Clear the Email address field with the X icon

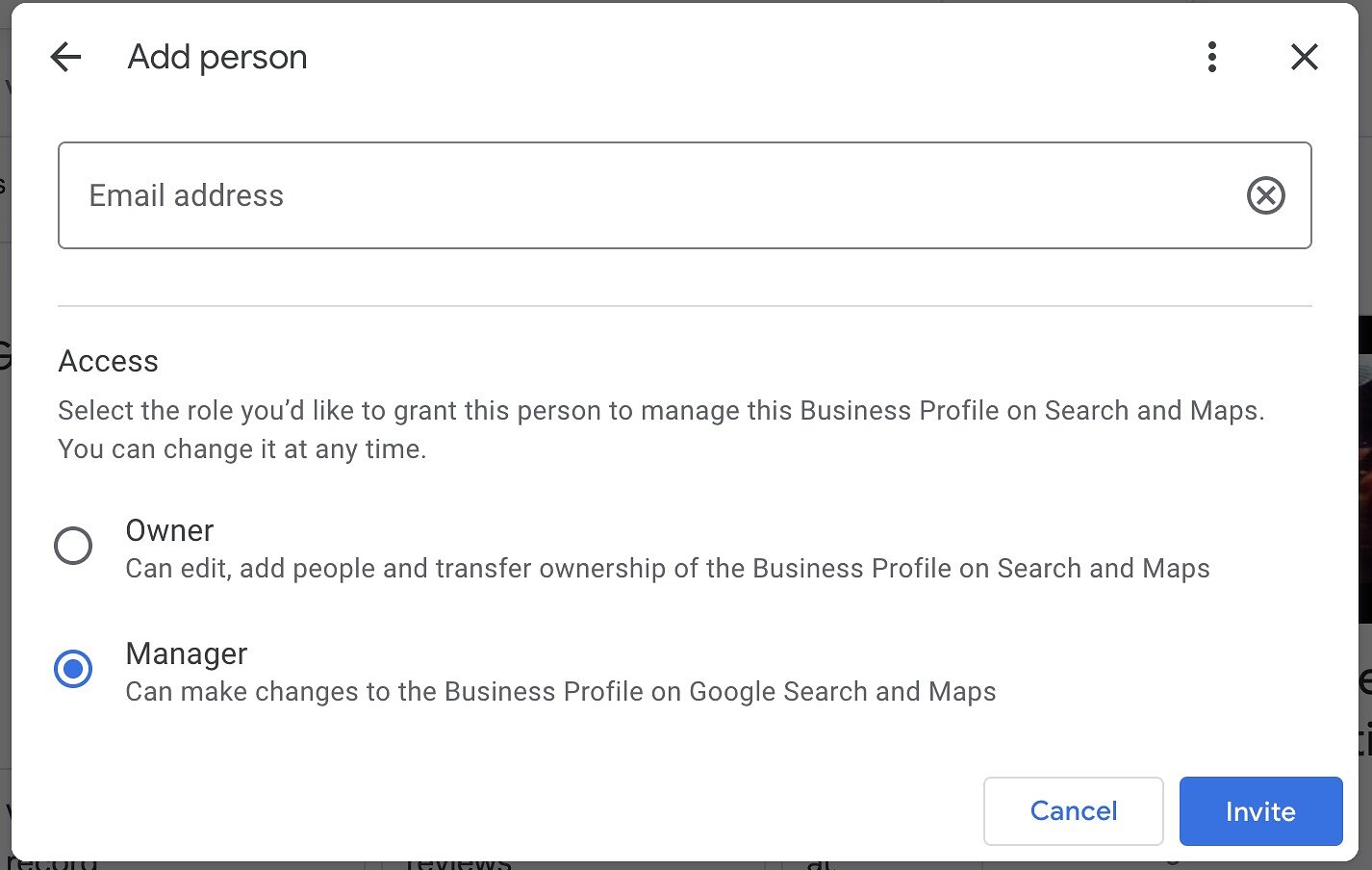(x=1266, y=195)
